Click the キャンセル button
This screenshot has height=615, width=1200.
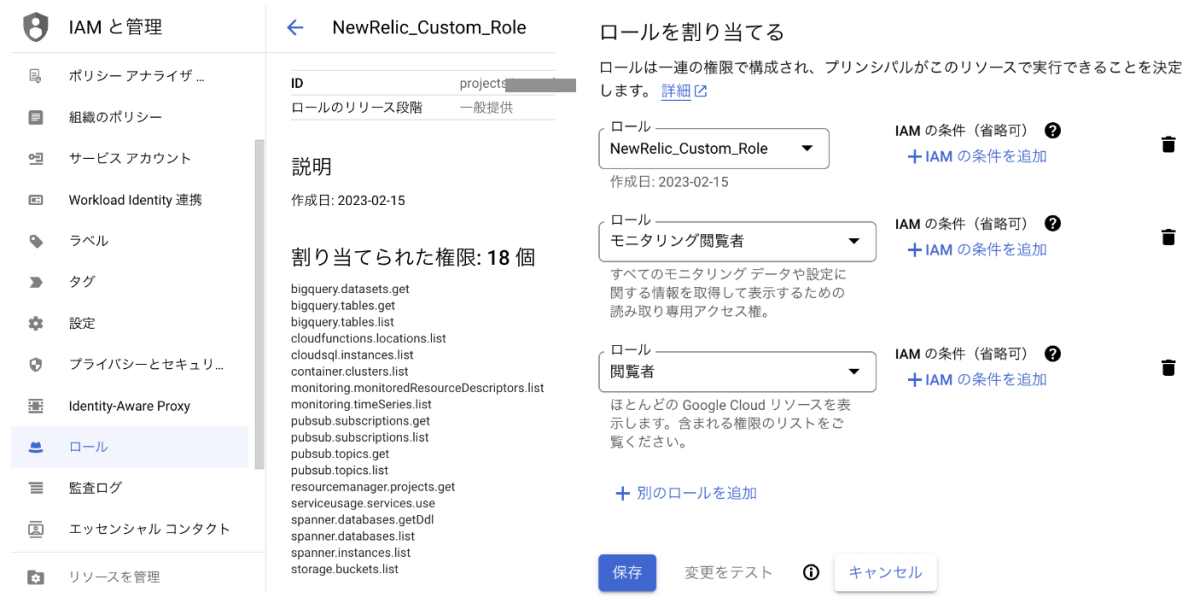885,573
